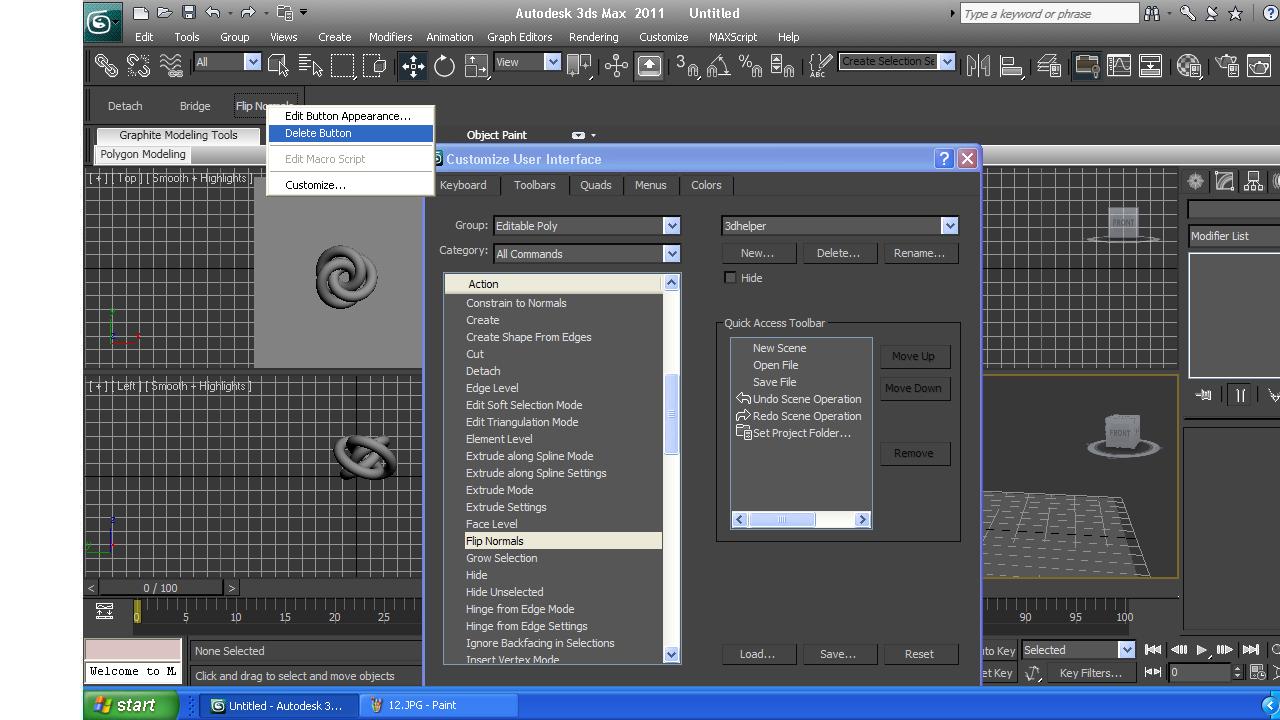Activate the Select and Rotate tool
This screenshot has height=720, width=1280.
pos(444,66)
